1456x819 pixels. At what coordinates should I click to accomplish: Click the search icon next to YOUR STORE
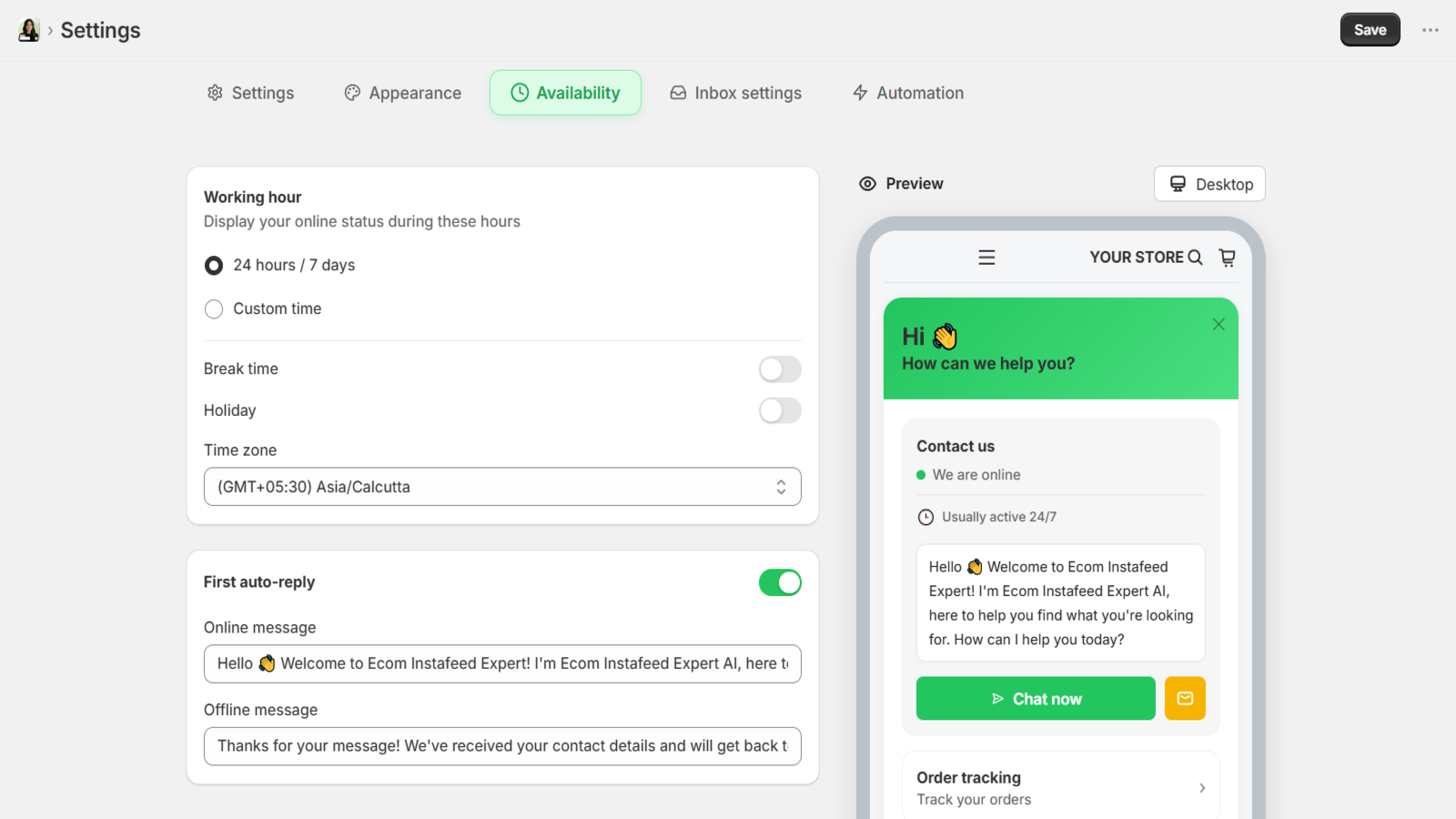[1195, 258]
